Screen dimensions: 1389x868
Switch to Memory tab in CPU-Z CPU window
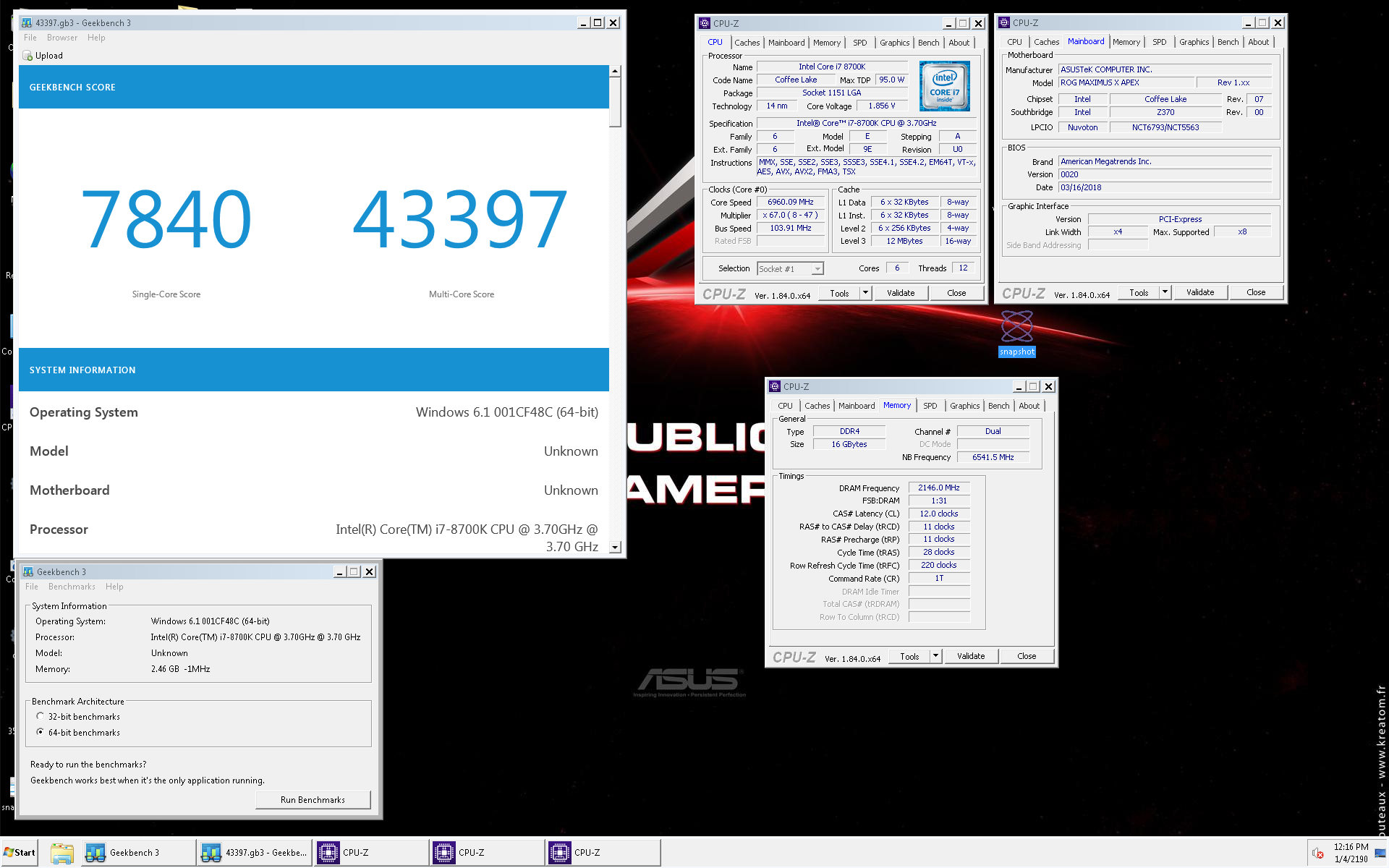point(826,43)
